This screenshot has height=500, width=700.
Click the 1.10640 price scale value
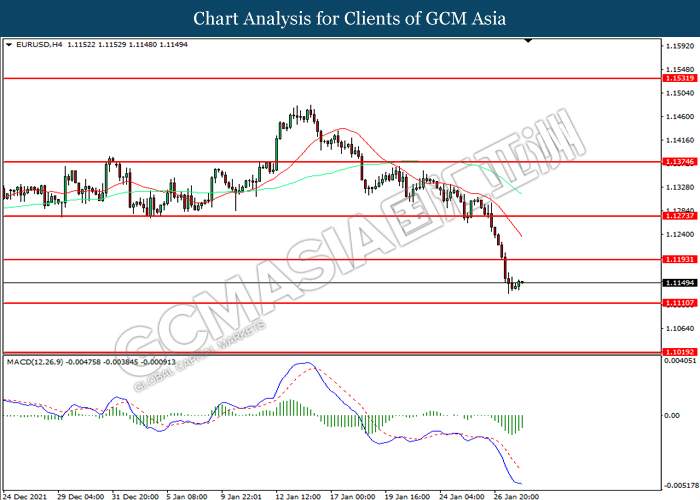680,329
